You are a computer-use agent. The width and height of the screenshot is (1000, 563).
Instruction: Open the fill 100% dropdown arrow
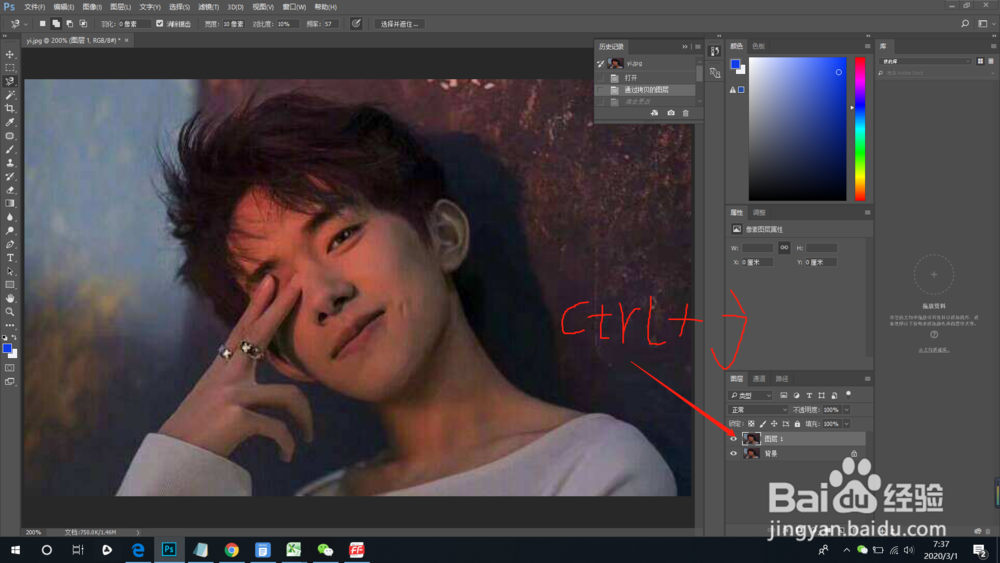click(847, 423)
